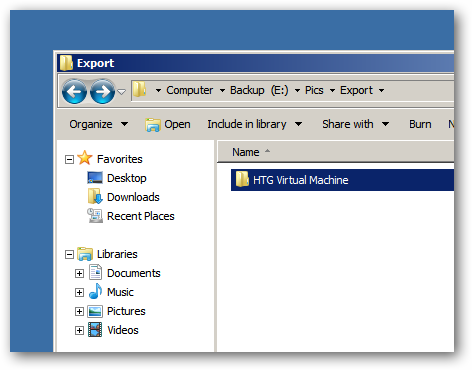Screen dimensions: 472x370
Task: Select Computer in the address path
Action: pos(189,90)
